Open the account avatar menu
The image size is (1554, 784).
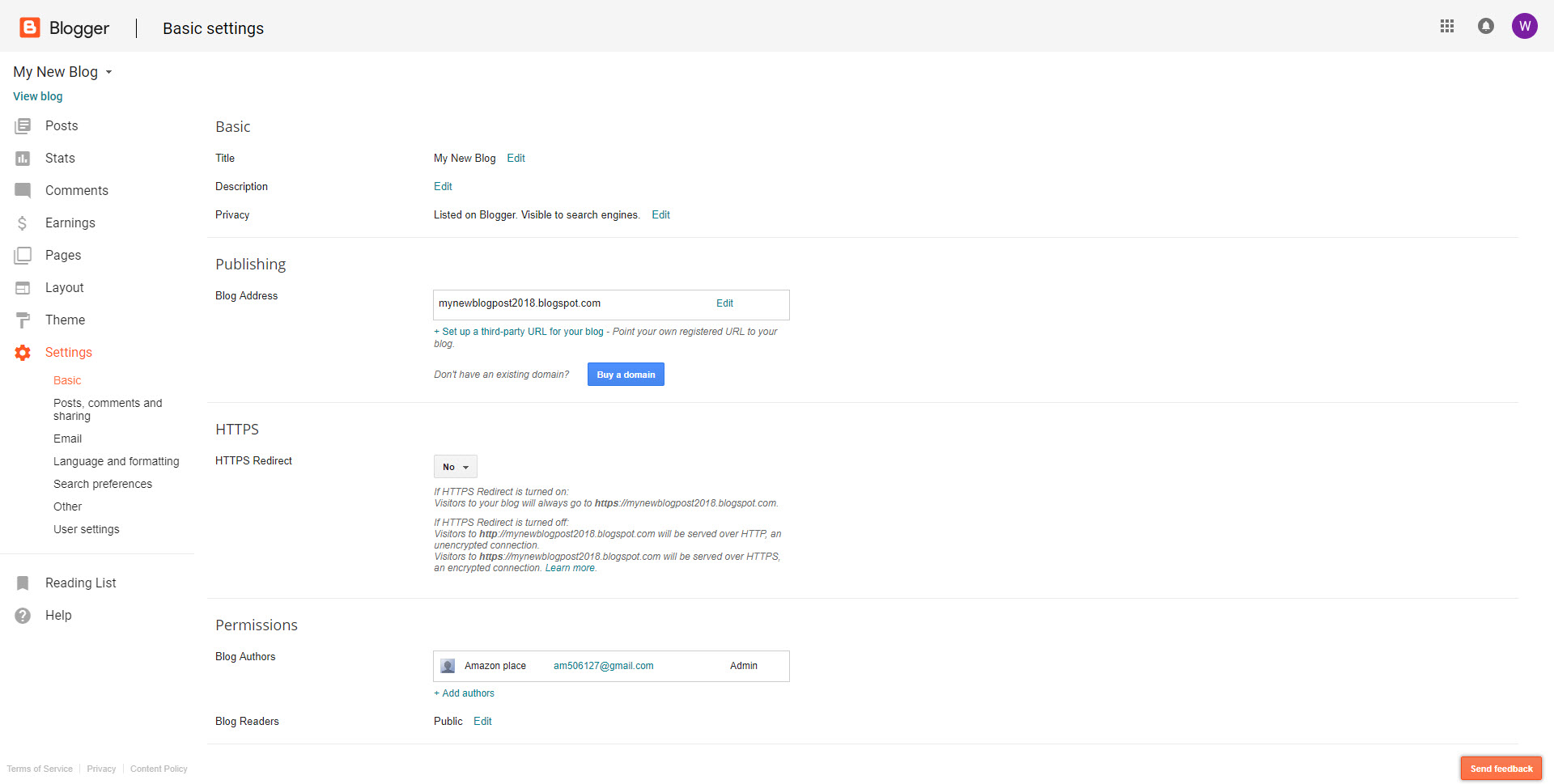pos(1524,26)
